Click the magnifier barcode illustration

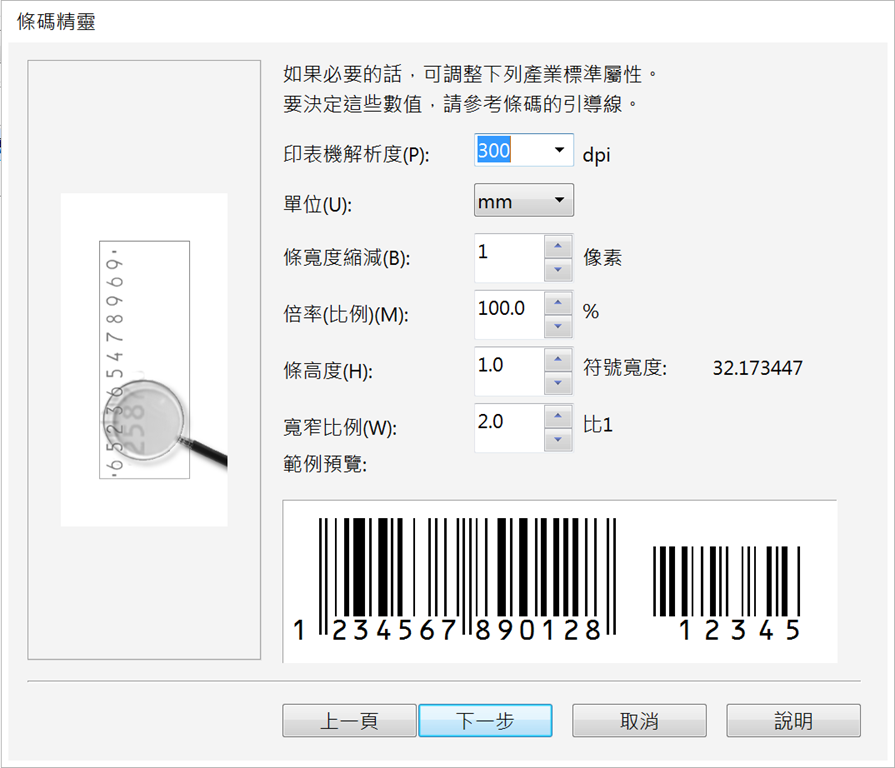(144, 359)
